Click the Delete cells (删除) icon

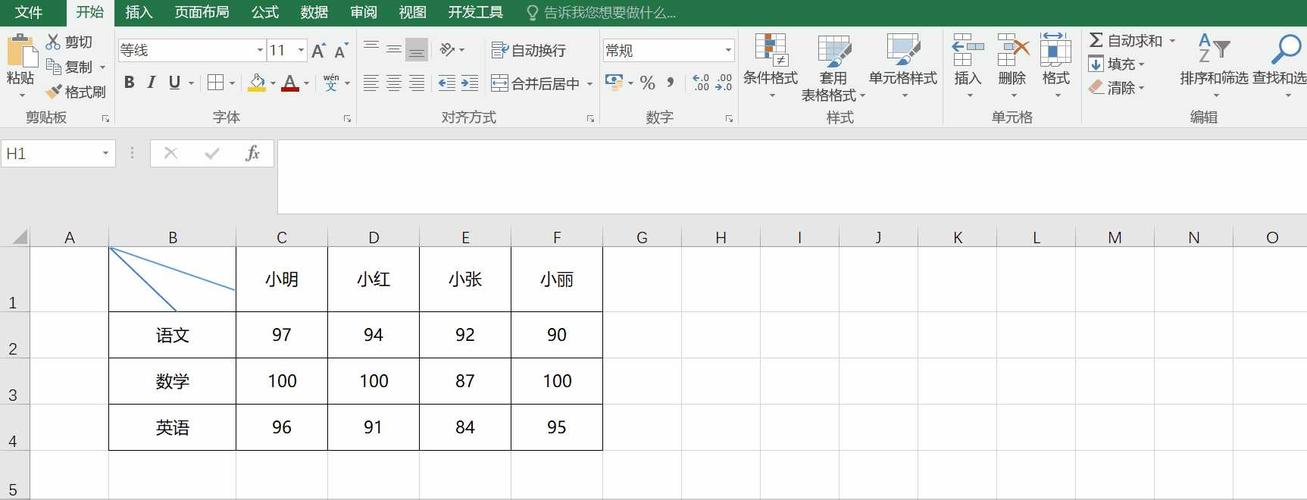[x=1013, y=50]
